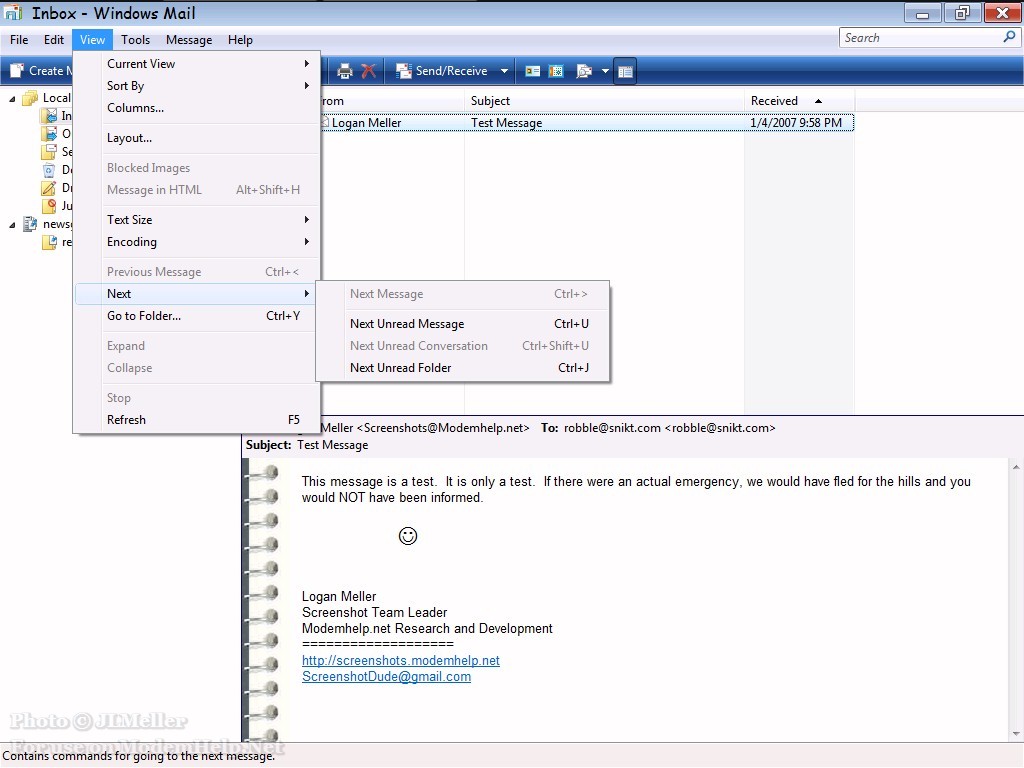Click the Send/Receive button
Screen dimensions: 1024x768
[x=442, y=71]
